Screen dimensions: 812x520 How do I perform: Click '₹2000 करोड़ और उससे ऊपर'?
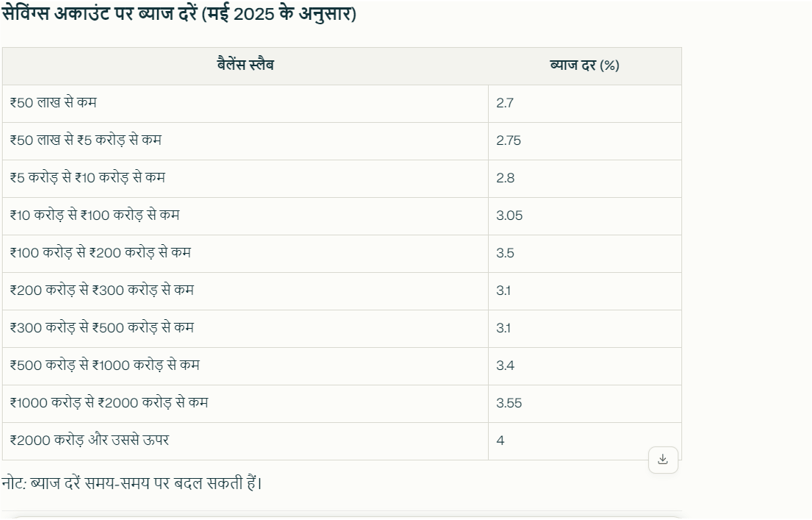point(90,440)
